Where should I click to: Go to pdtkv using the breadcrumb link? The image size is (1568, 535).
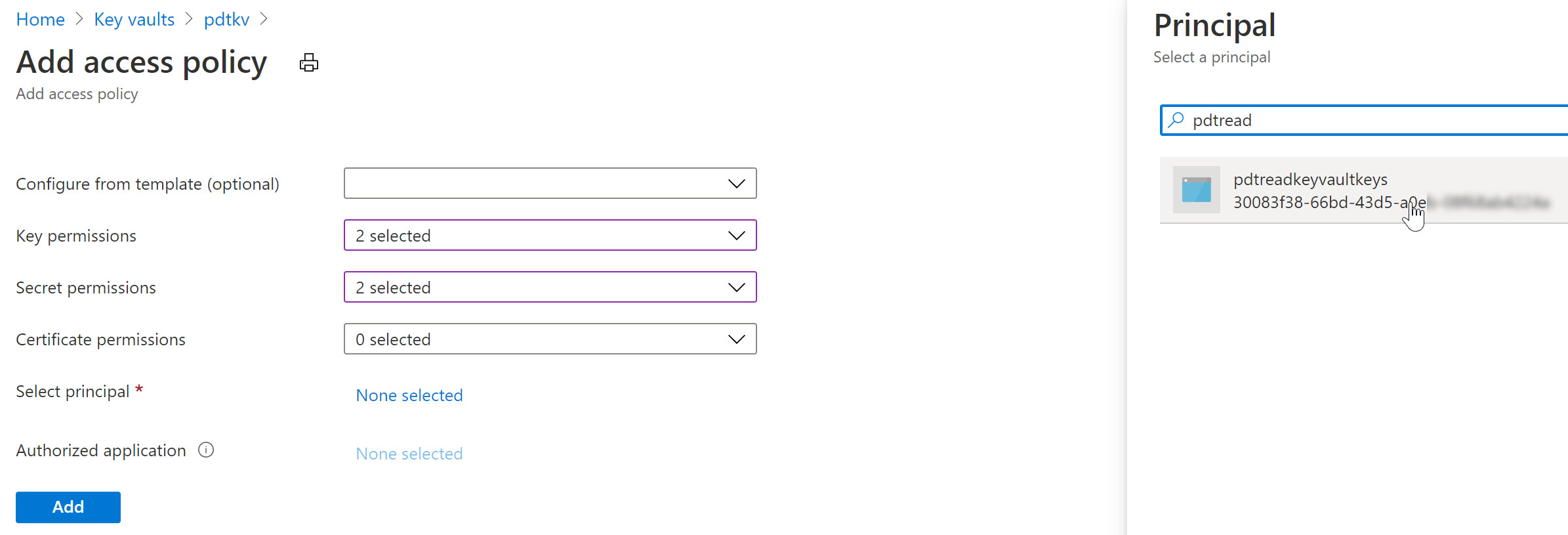coord(226,19)
